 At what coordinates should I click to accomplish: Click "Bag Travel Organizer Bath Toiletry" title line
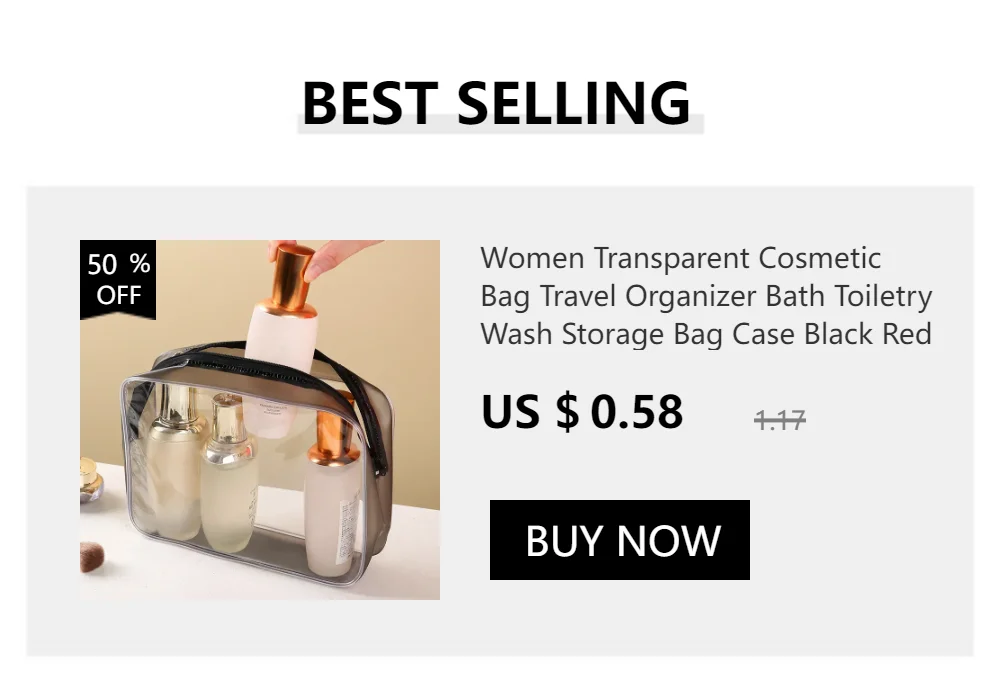(x=706, y=297)
